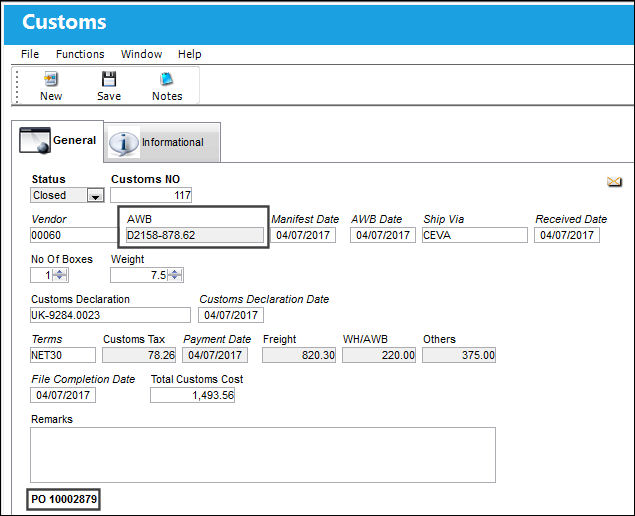The image size is (635, 516).
Task: Open the Functions menu
Action: click(x=80, y=54)
